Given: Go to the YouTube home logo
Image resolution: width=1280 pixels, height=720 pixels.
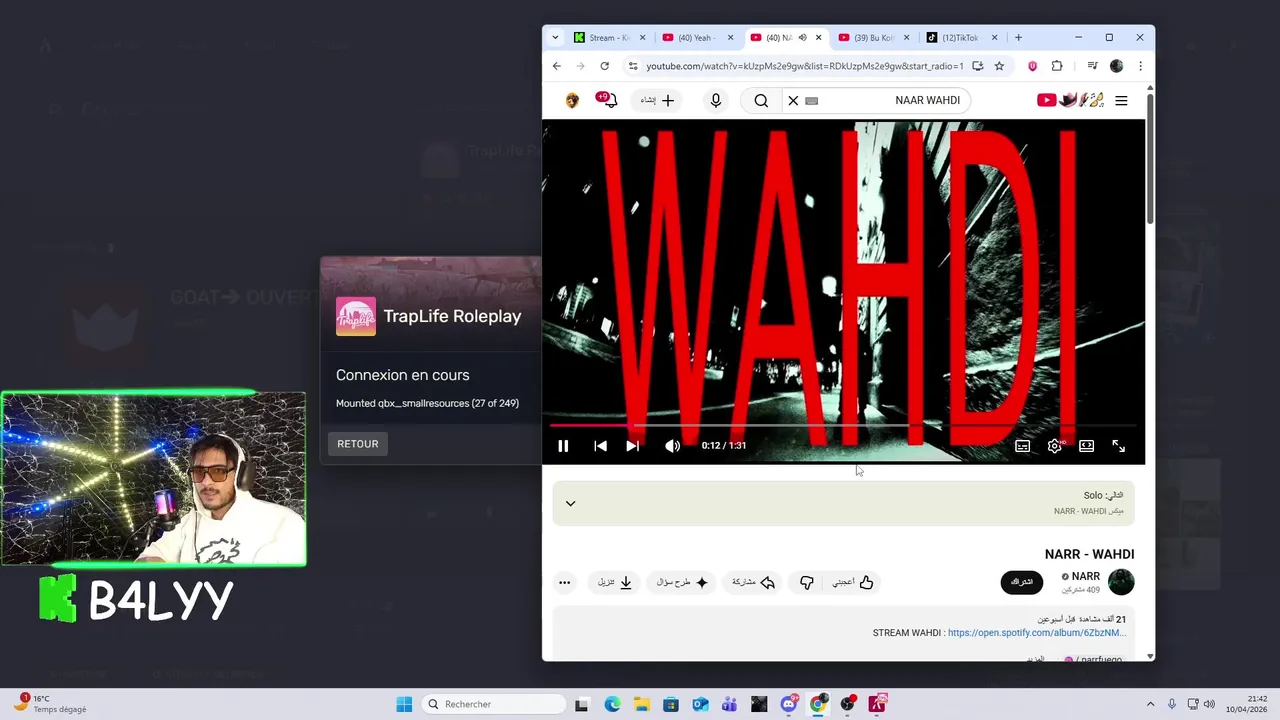Looking at the screenshot, I should (x=1070, y=100).
